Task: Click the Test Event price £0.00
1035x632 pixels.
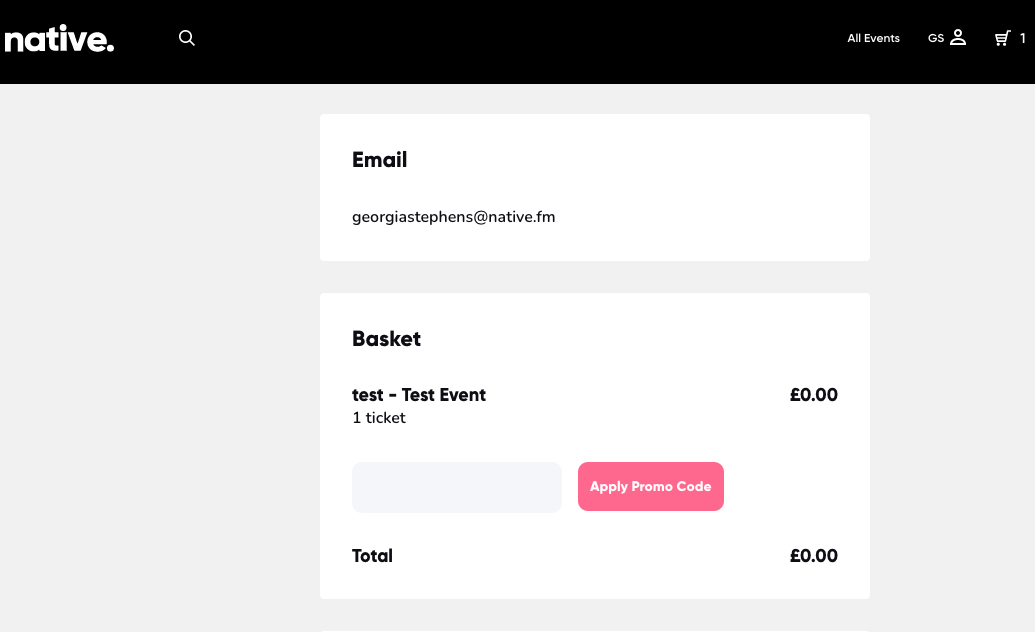Action: tap(814, 395)
